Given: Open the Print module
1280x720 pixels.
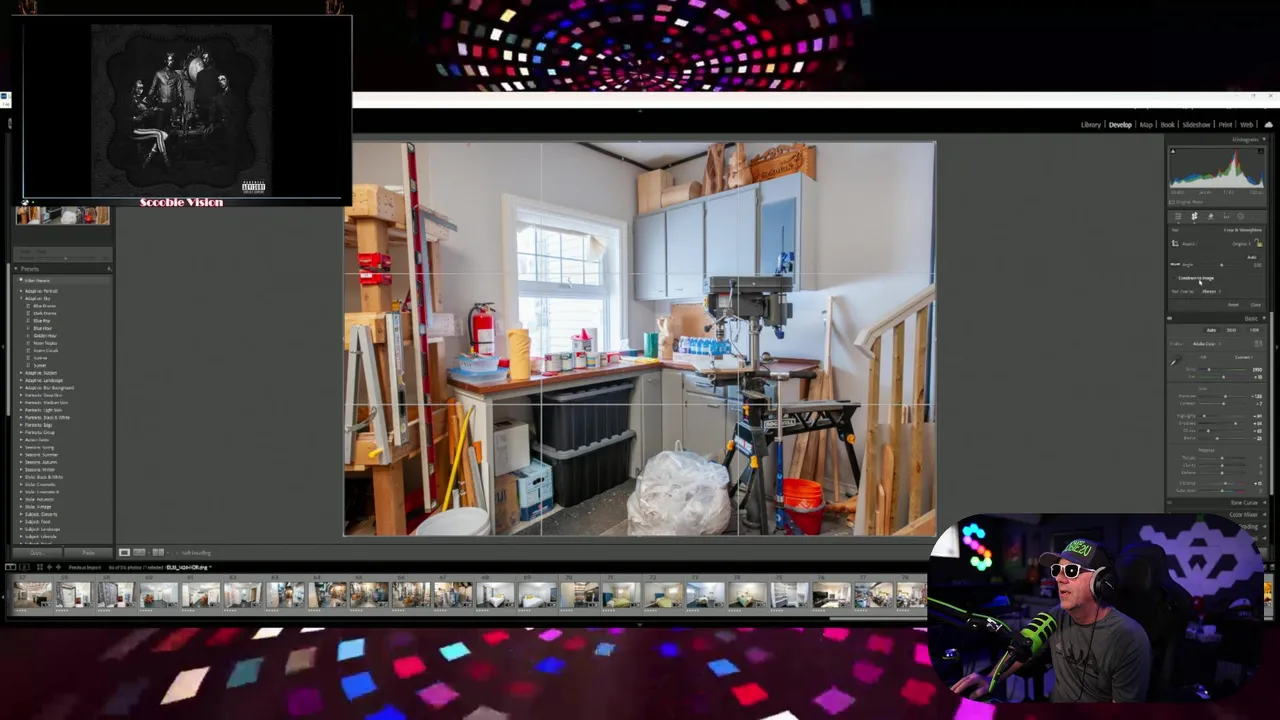Looking at the screenshot, I should point(1225,125).
